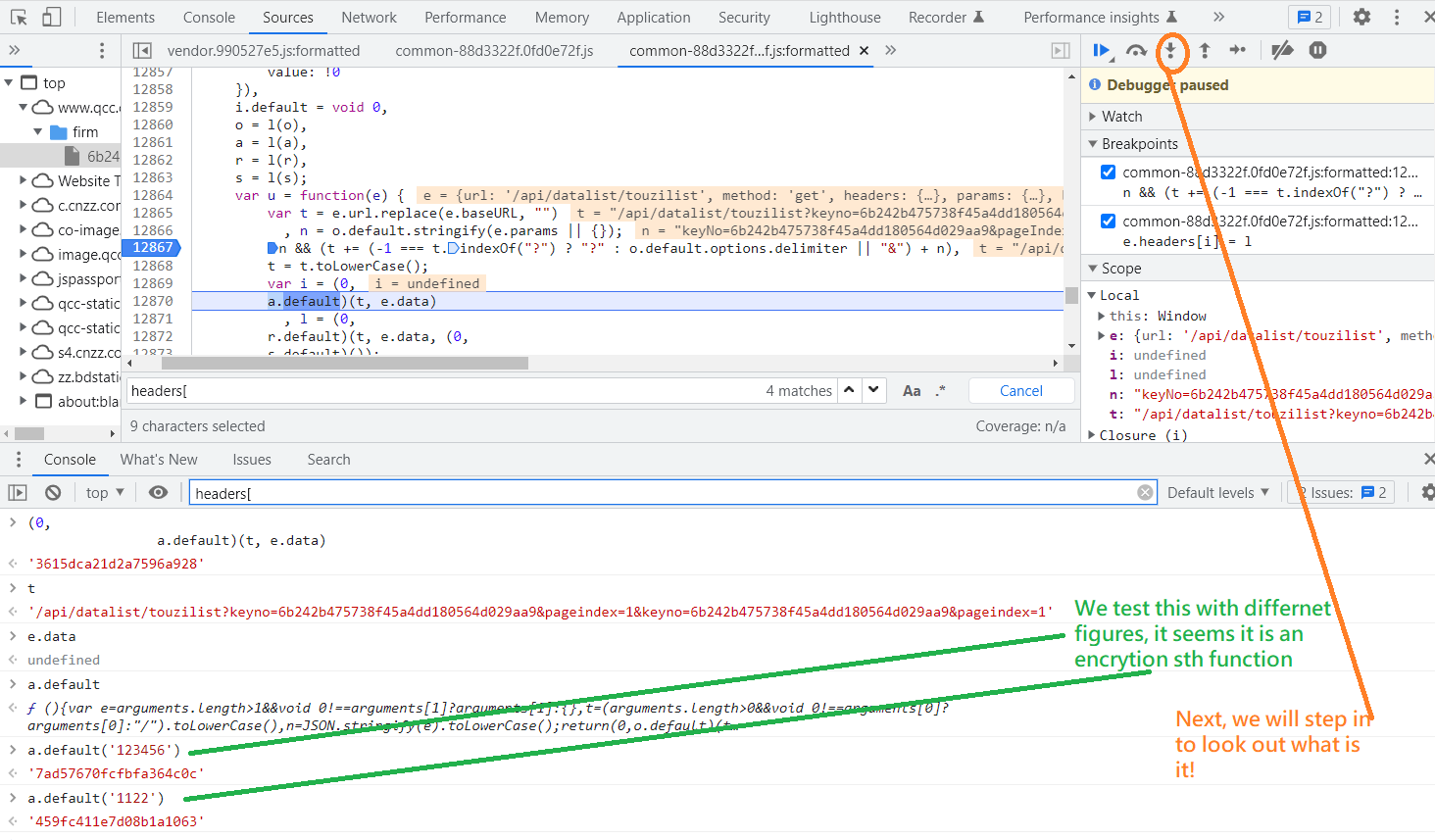
Task: Clear the console with the no-entry icon
Action: [52, 492]
